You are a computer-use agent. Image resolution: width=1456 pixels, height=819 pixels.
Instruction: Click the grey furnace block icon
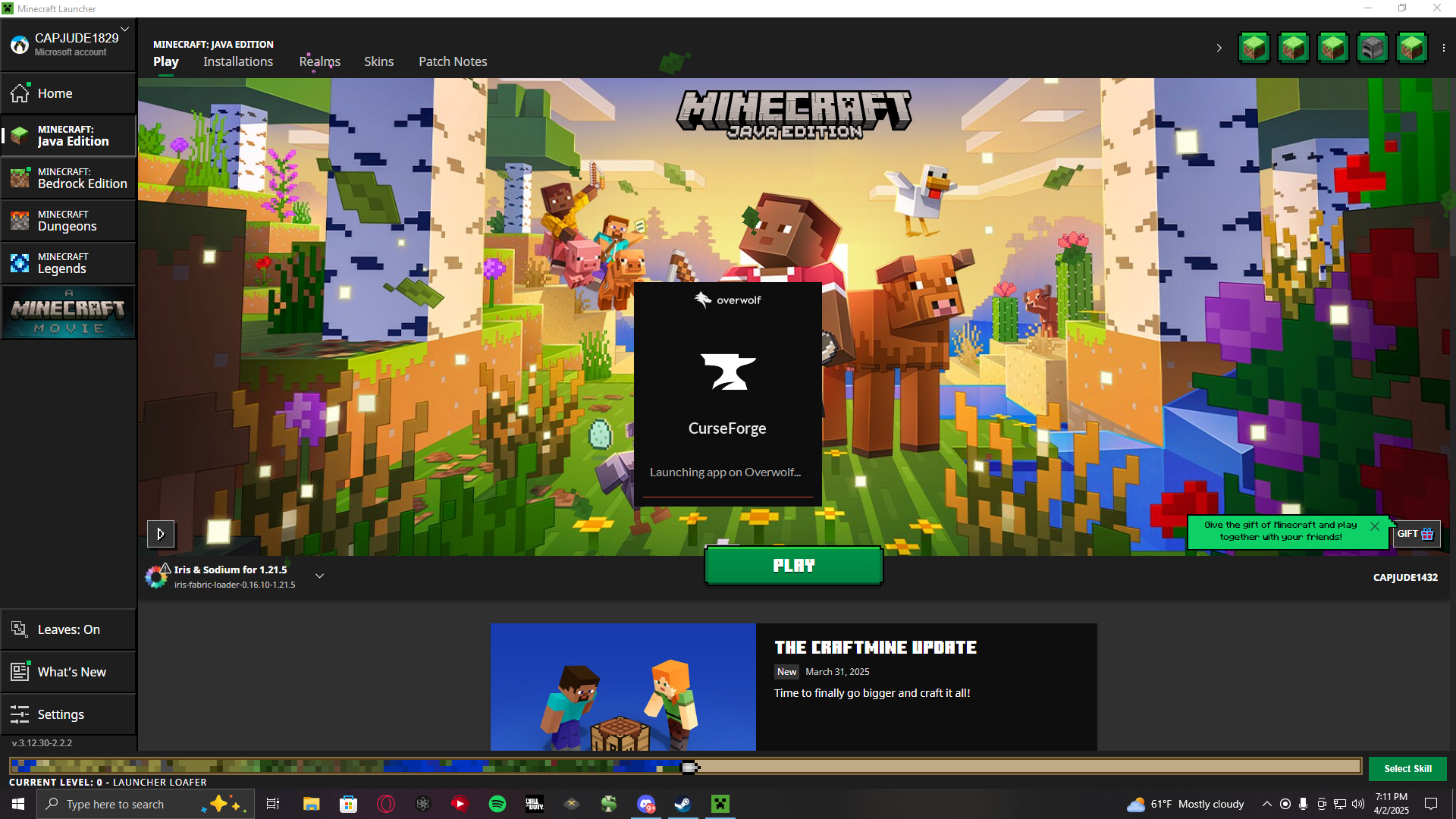(1372, 48)
